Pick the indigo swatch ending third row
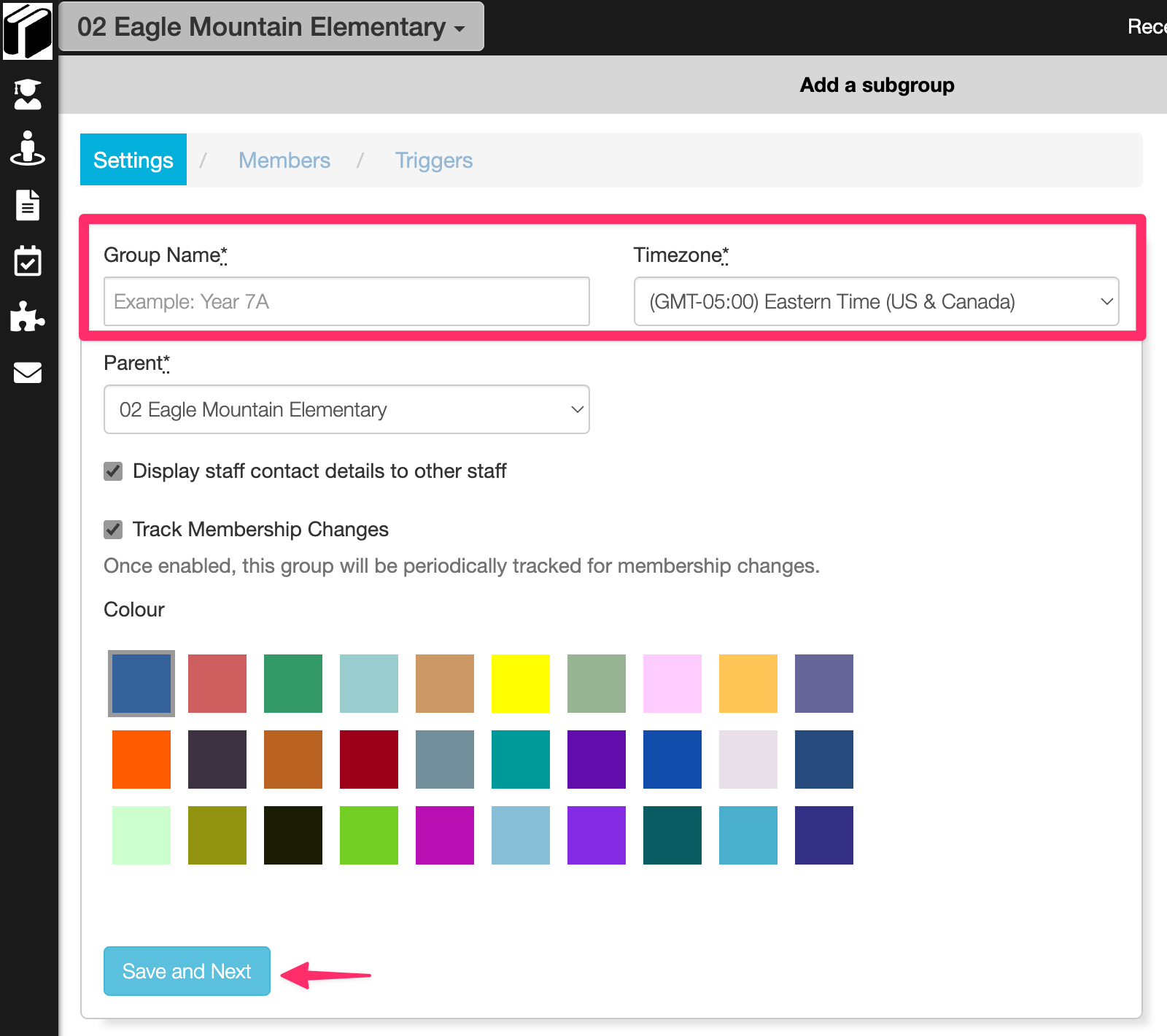The image size is (1167, 1036). [x=824, y=835]
